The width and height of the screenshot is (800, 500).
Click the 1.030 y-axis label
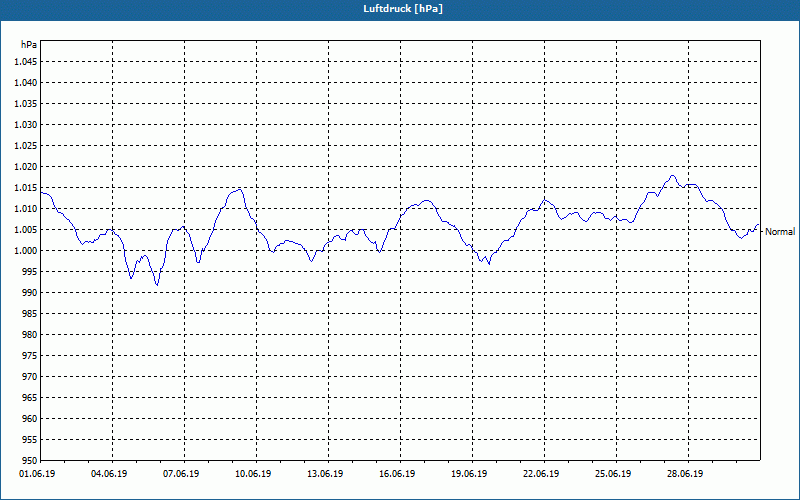[26, 124]
